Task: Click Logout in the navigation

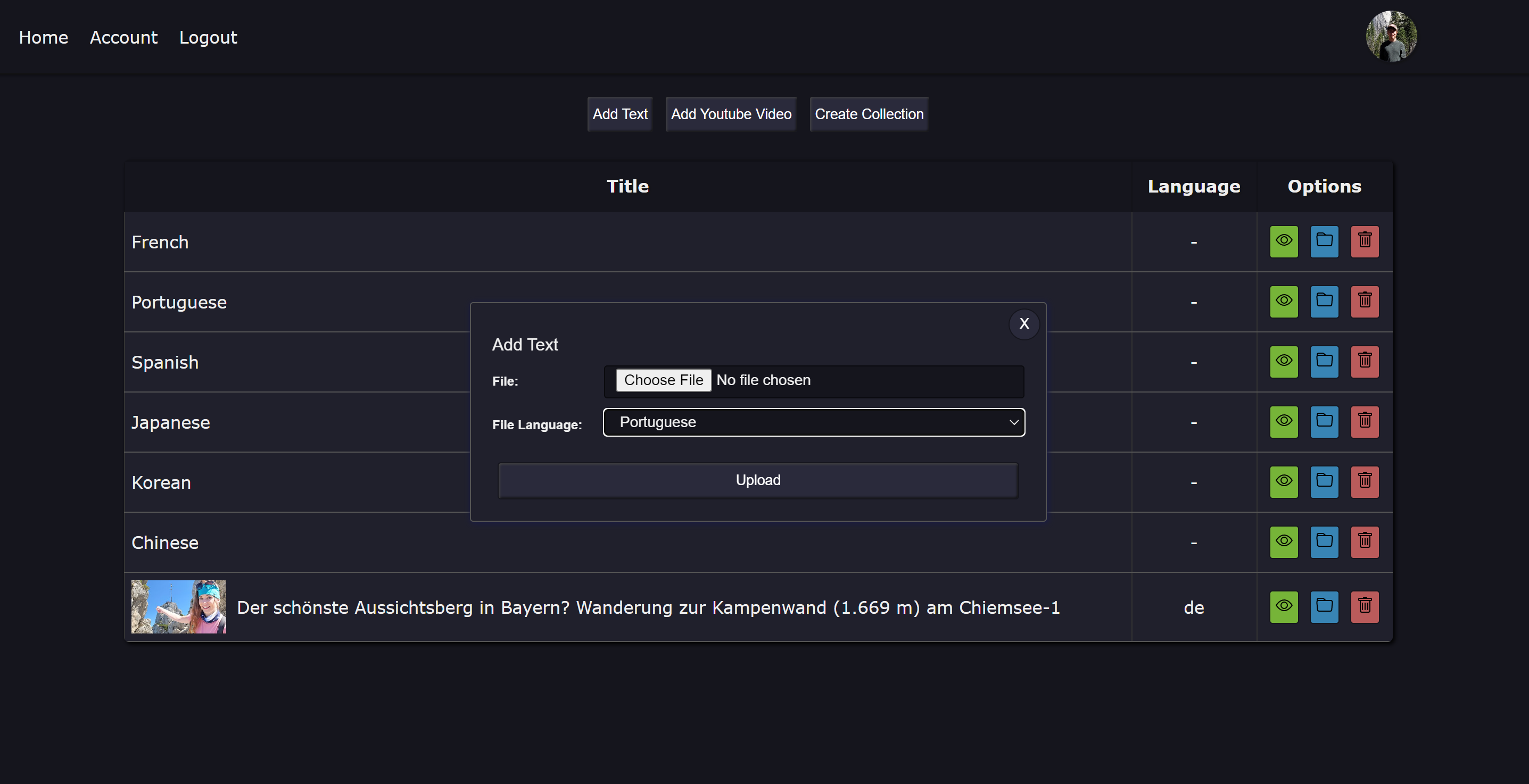Action: point(208,37)
